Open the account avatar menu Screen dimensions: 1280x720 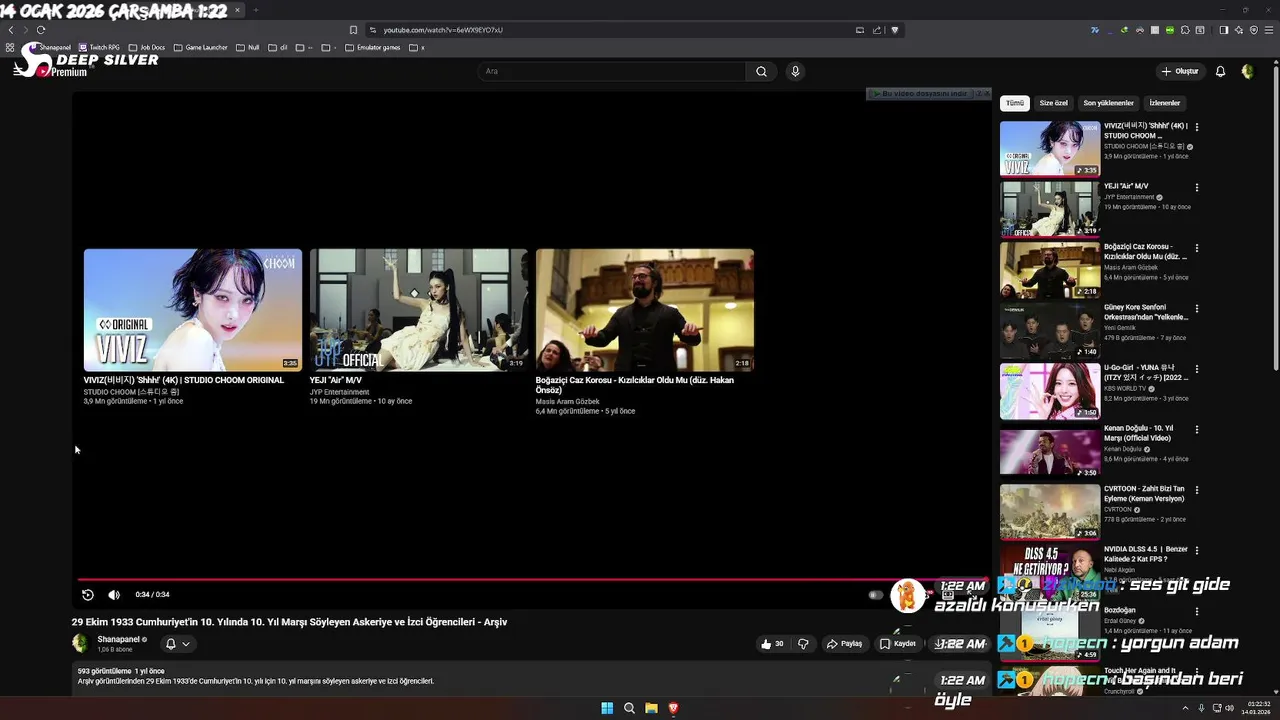pyautogui.click(x=1247, y=71)
